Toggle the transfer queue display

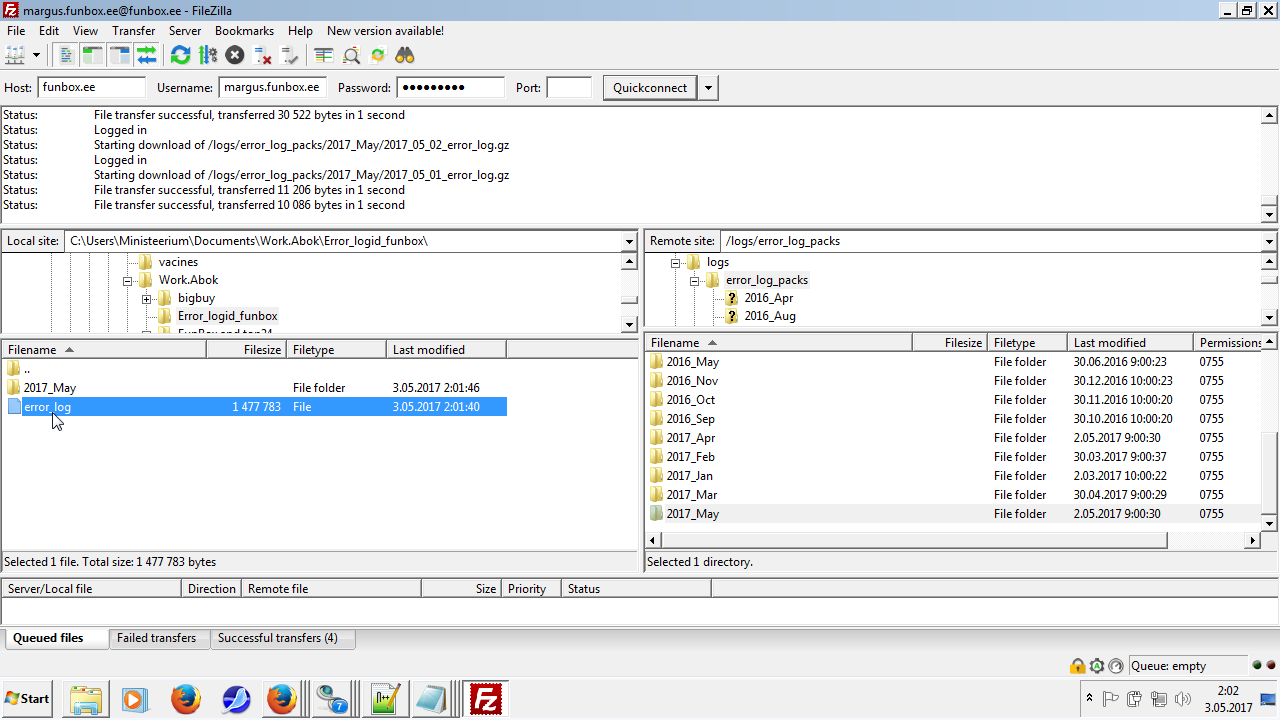pyautogui.click(x=147, y=55)
